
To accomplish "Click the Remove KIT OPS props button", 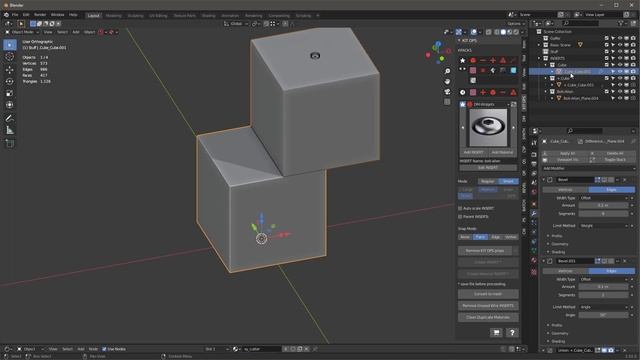I will tap(485, 251).
